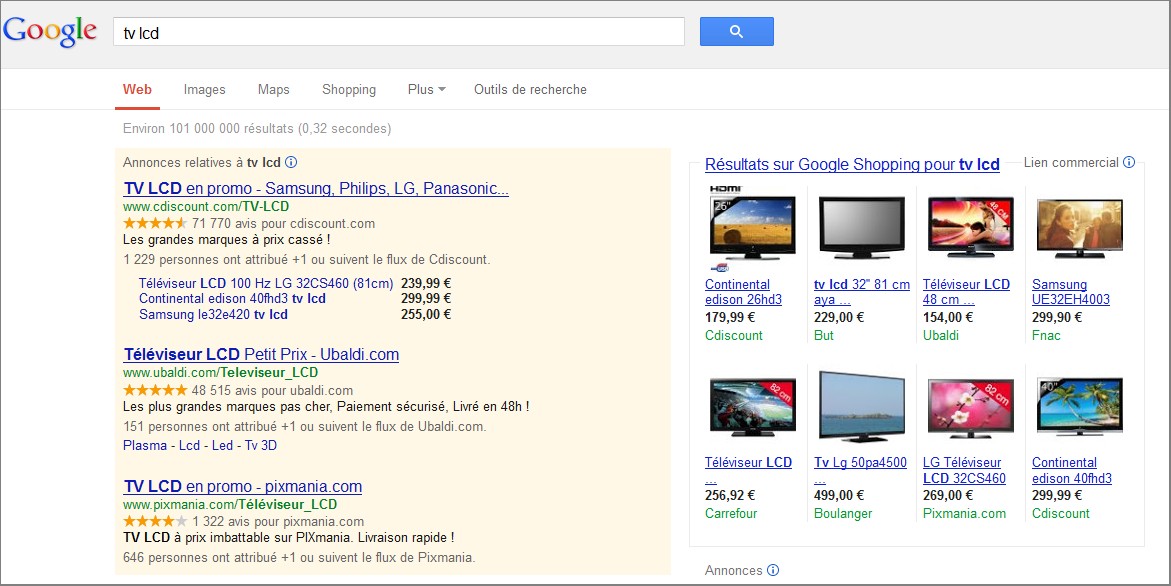Open 'Continental edison 40fhd3' shopping product link
This screenshot has width=1171, height=586.
click(x=1072, y=470)
